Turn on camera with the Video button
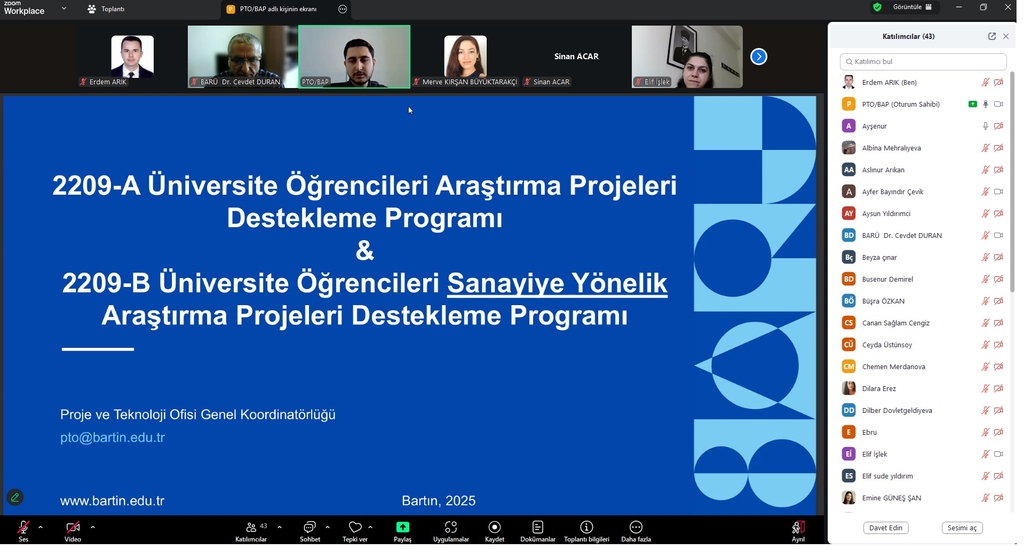Image resolution: width=1024 pixels, height=550 pixels. coord(73,527)
